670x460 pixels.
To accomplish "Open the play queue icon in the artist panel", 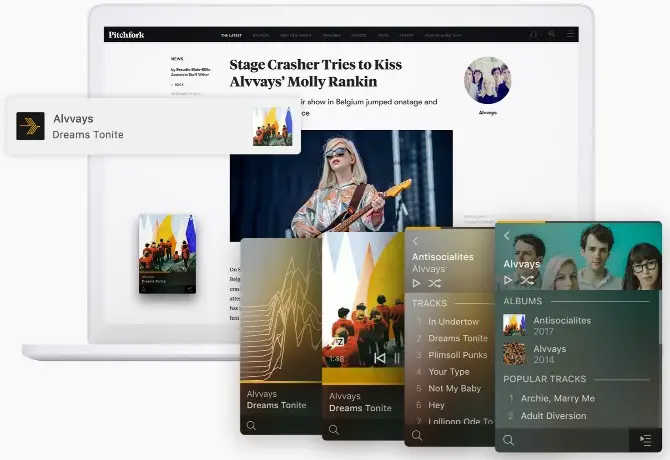I will [645, 439].
